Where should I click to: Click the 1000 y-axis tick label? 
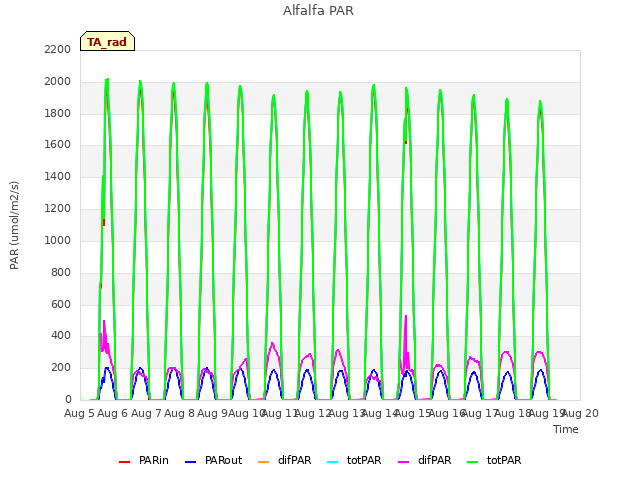(58, 240)
